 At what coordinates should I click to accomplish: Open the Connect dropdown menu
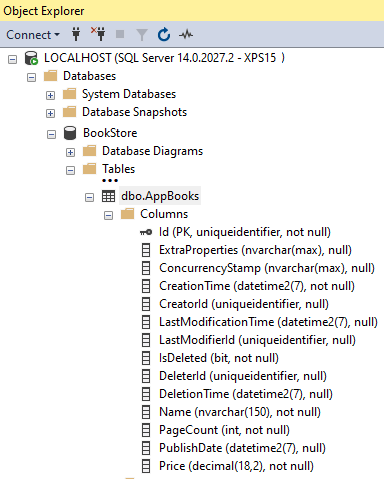point(33,35)
